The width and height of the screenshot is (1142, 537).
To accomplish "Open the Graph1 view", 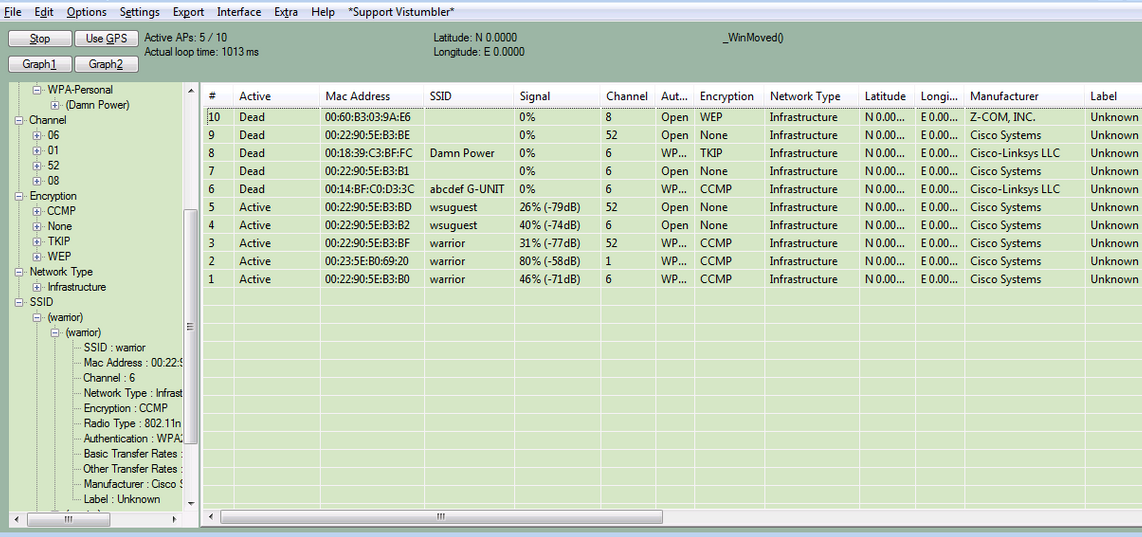I will [x=40, y=64].
